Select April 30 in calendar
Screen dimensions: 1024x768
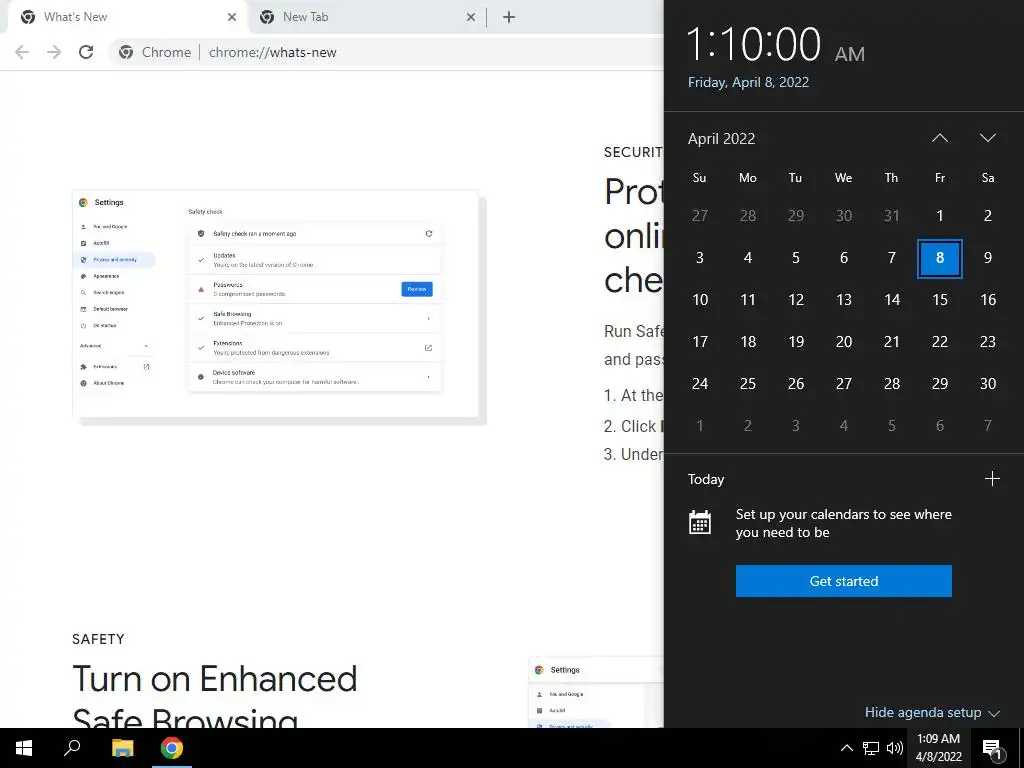pos(987,383)
